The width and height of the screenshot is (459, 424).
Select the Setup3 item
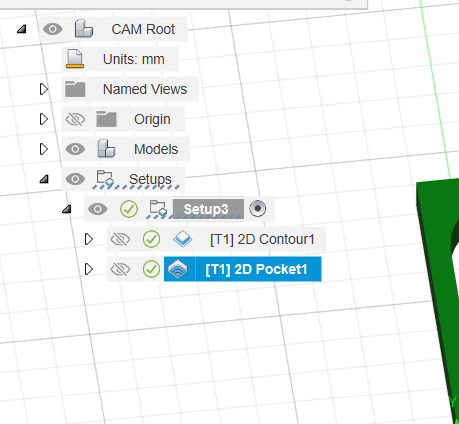pyautogui.click(x=206, y=209)
